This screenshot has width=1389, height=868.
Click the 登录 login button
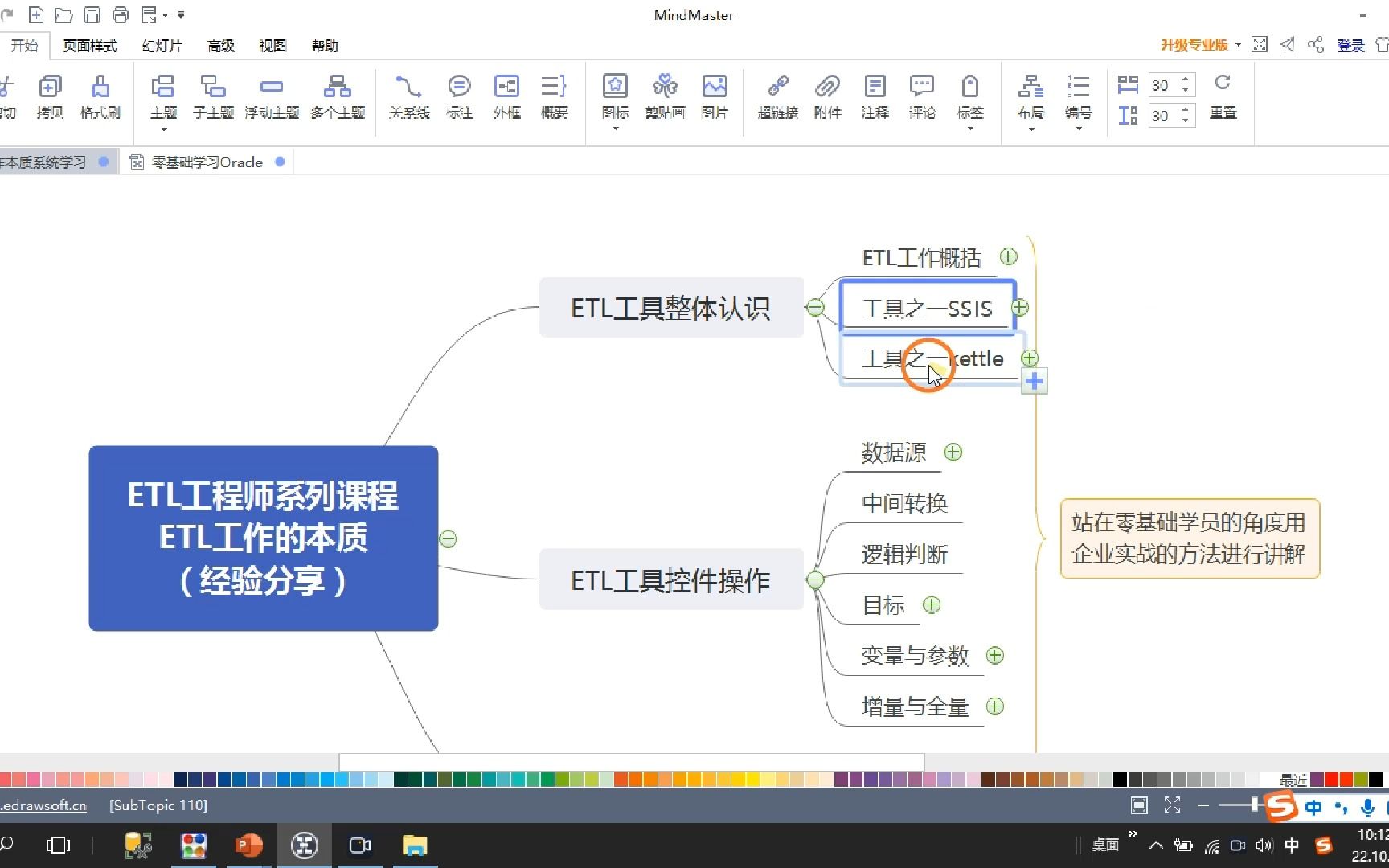(1350, 45)
